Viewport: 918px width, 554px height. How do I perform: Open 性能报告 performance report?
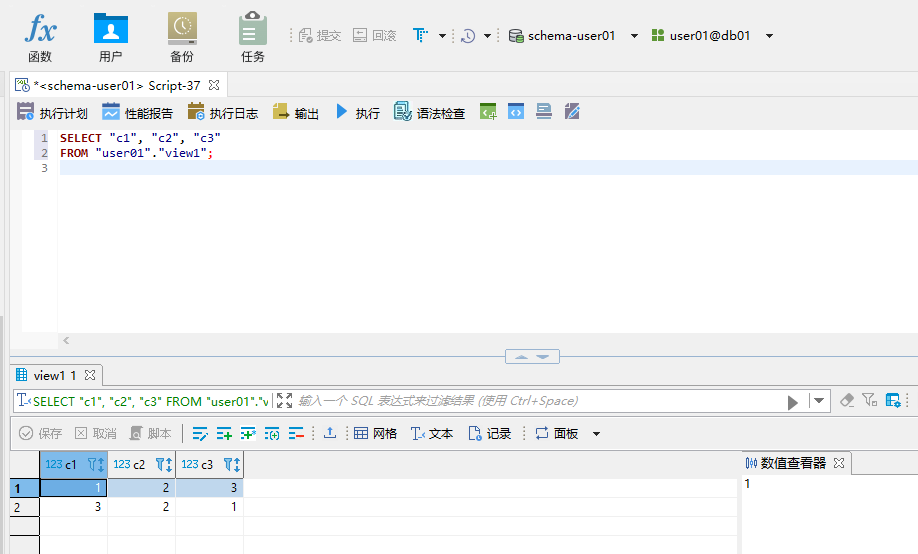click(x=137, y=113)
